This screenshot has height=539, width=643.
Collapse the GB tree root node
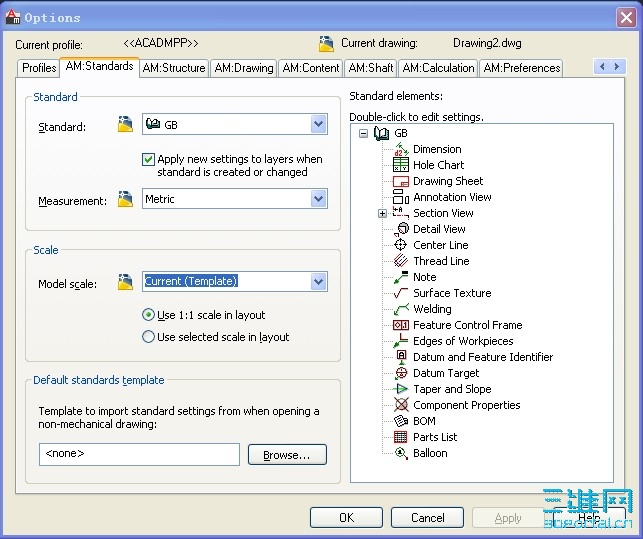coord(363,133)
